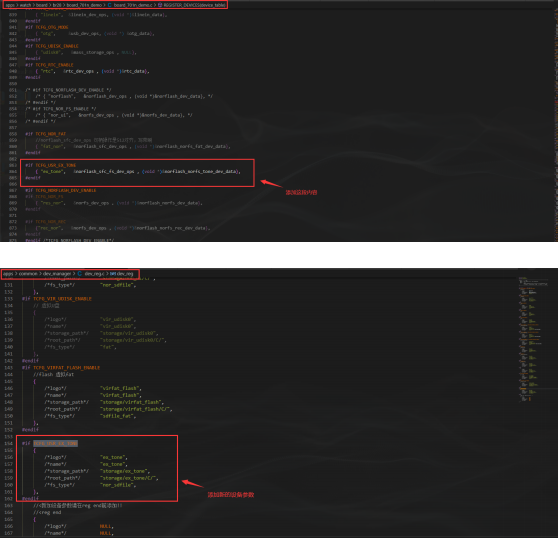Open the 'board_701n_demo.c' file breadcrumb

coord(133,5)
